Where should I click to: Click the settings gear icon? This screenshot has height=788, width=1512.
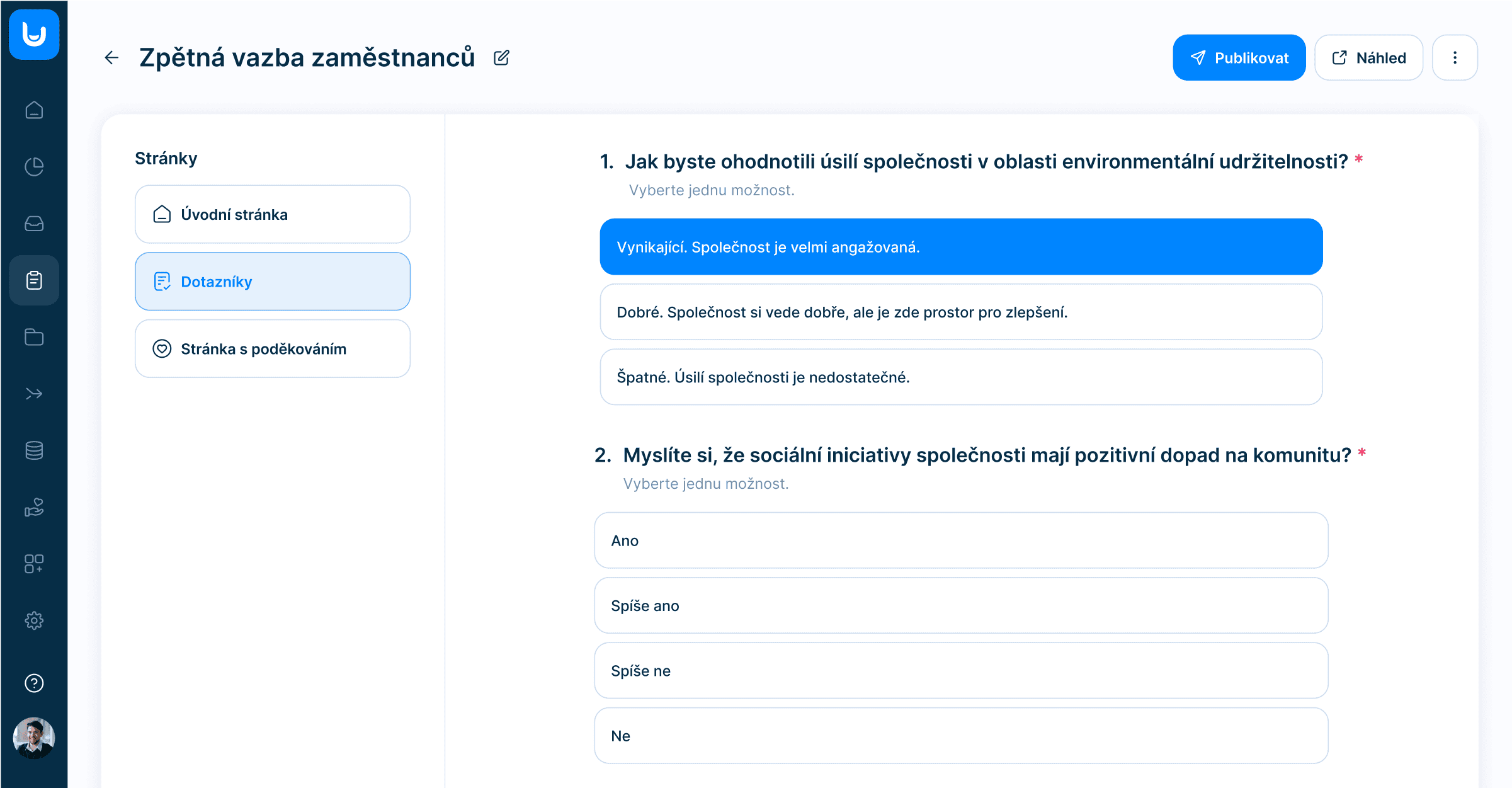pyautogui.click(x=34, y=620)
